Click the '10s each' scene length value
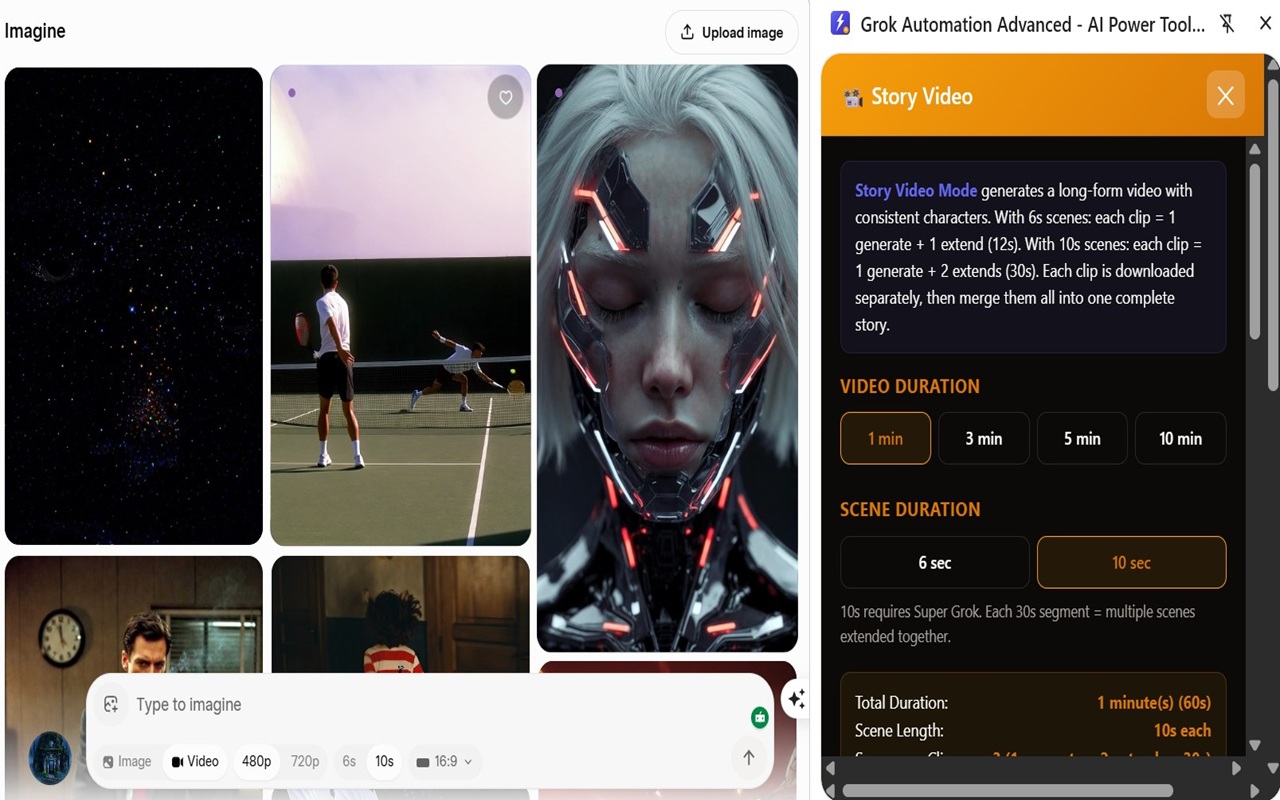1280x800 pixels. coord(1182,730)
